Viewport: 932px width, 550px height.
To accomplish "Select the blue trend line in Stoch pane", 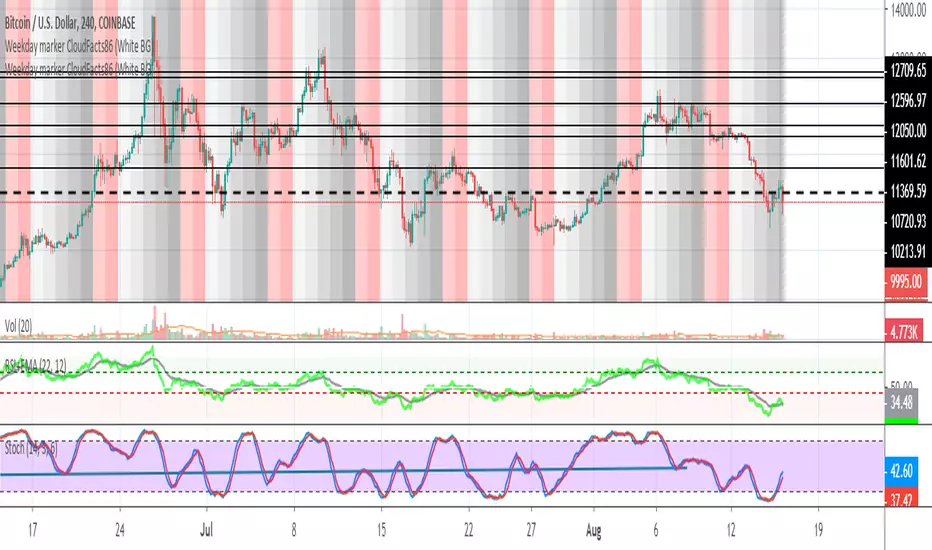I will pyautogui.click(x=343, y=471).
